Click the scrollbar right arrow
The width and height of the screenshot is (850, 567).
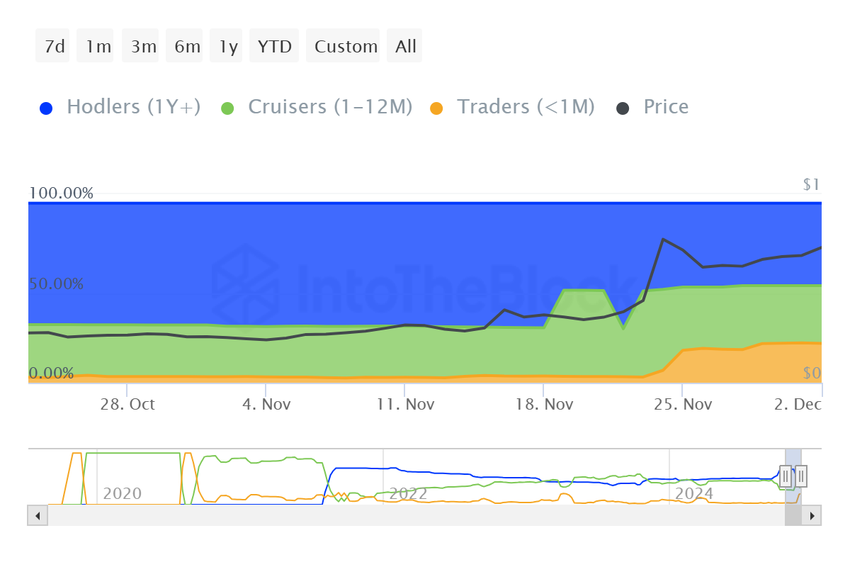812,516
